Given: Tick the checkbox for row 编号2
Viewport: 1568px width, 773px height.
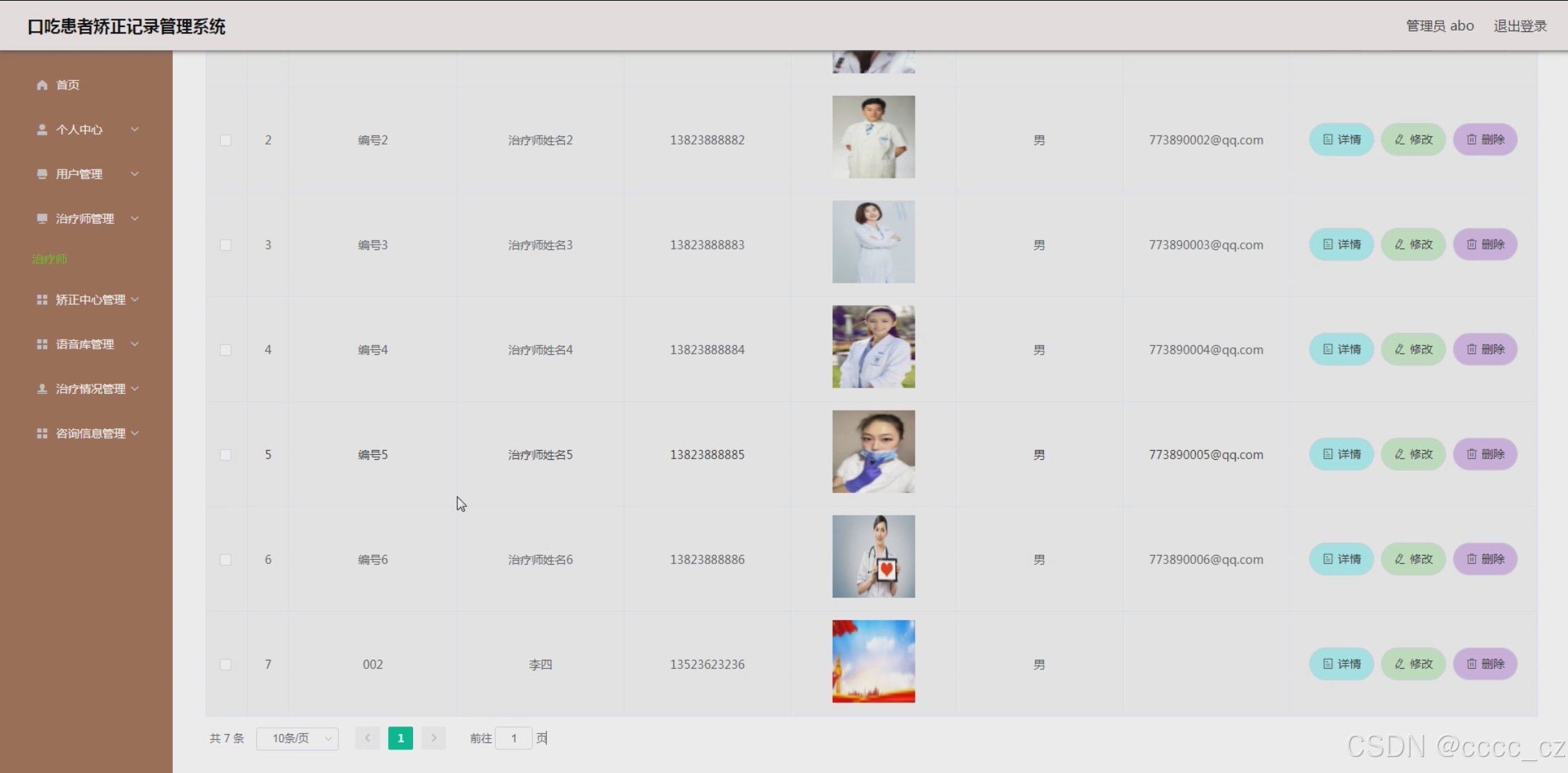Looking at the screenshot, I should coord(226,140).
